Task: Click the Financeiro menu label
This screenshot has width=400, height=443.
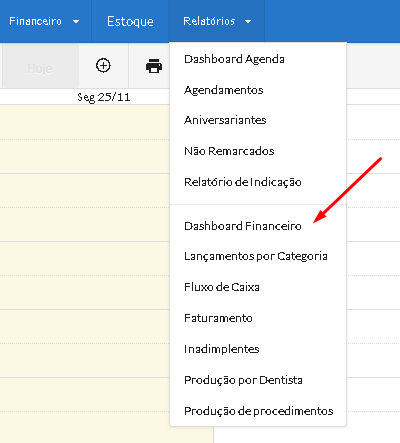Action: [x=35, y=21]
